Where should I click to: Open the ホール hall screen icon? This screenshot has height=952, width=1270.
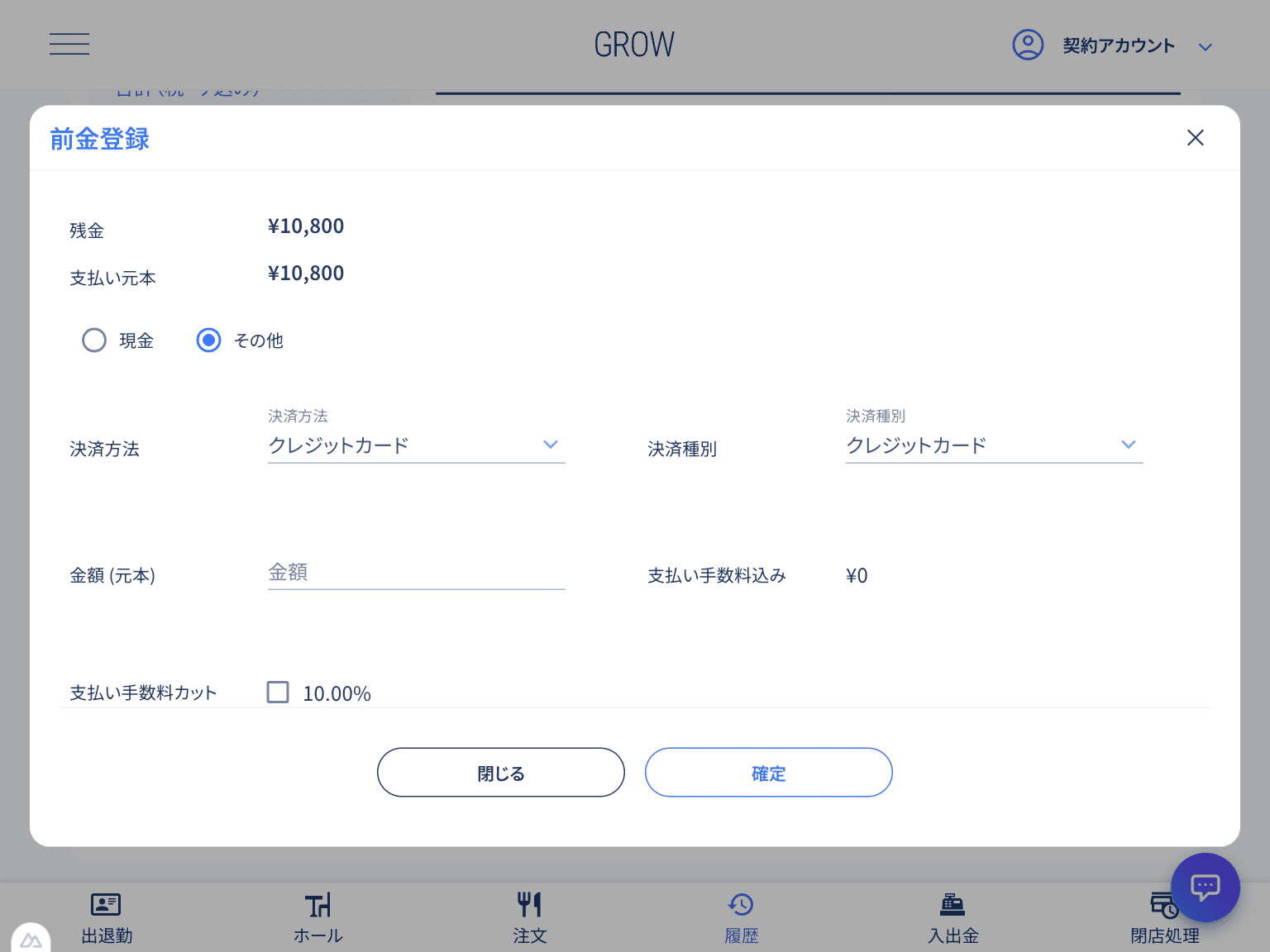pos(318,905)
